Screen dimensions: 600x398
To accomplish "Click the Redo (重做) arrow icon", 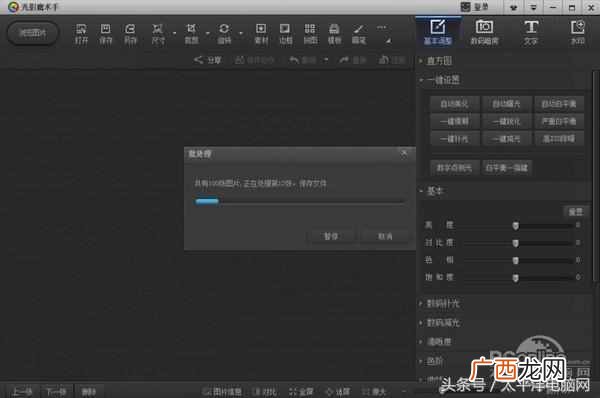I will pyautogui.click(x=344, y=60).
